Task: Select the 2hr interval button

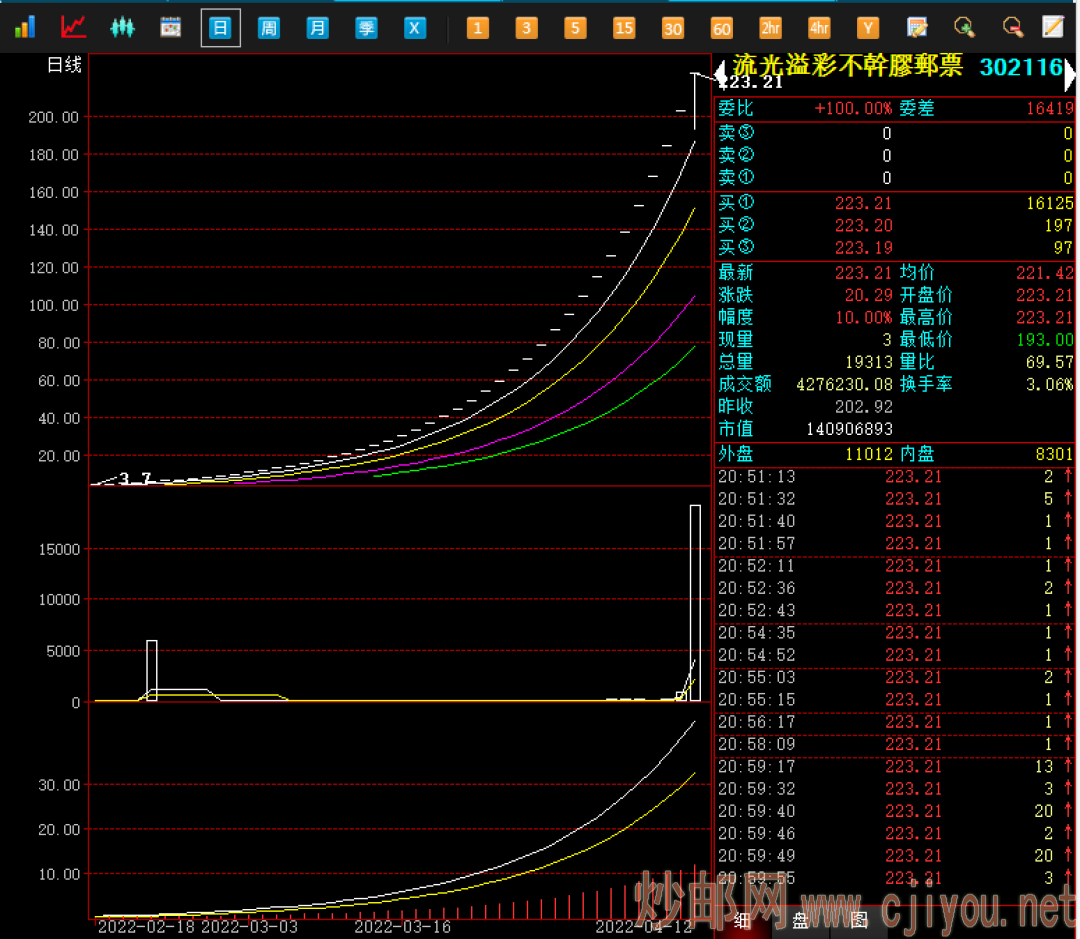Action: [770, 27]
